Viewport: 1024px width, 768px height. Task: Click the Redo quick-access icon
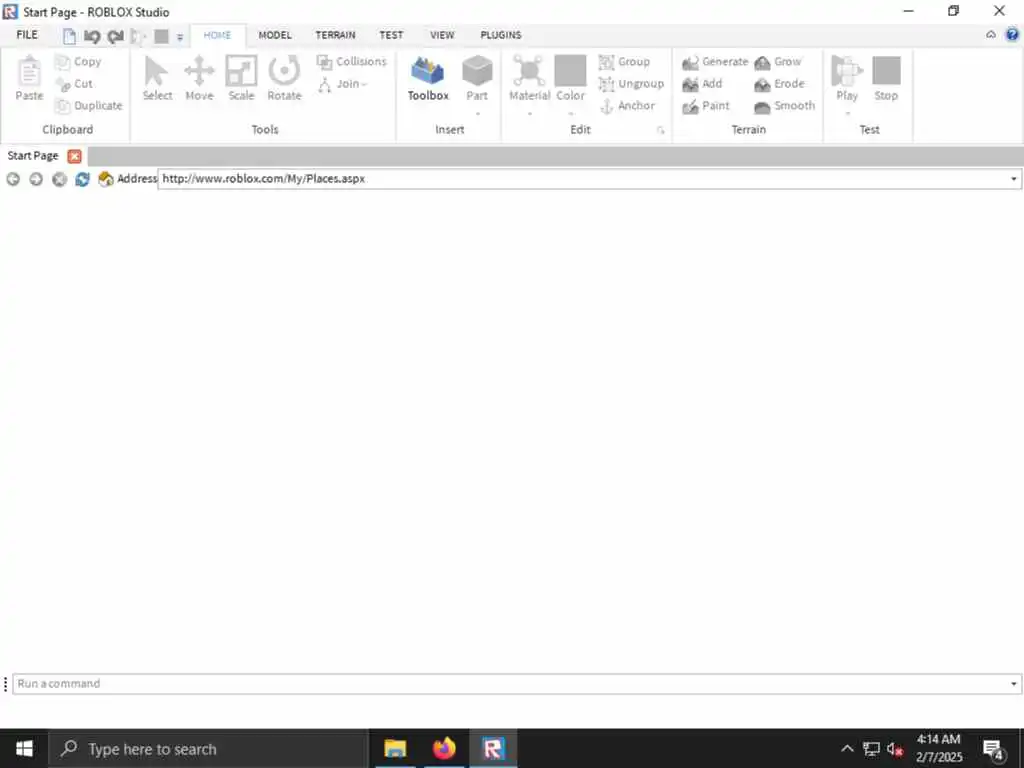(116, 37)
